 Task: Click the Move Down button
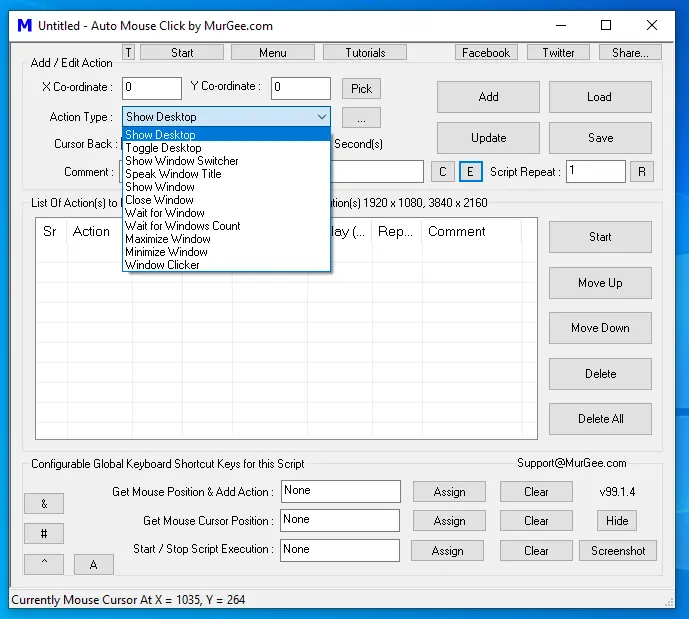[x=600, y=328]
